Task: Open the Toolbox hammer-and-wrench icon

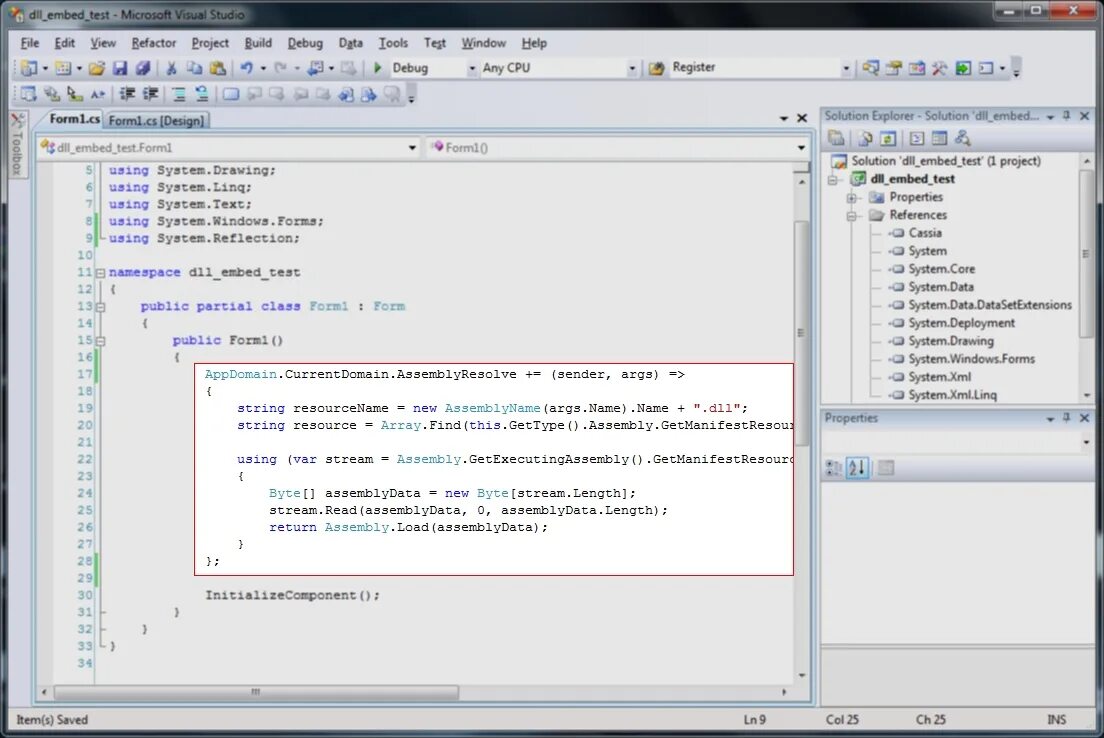Action: click(x=939, y=68)
